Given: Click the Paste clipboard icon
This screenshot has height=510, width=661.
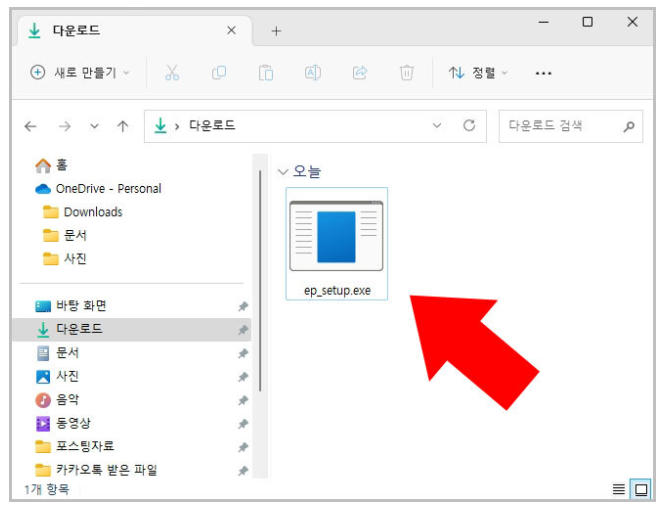Looking at the screenshot, I should [266, 73].
